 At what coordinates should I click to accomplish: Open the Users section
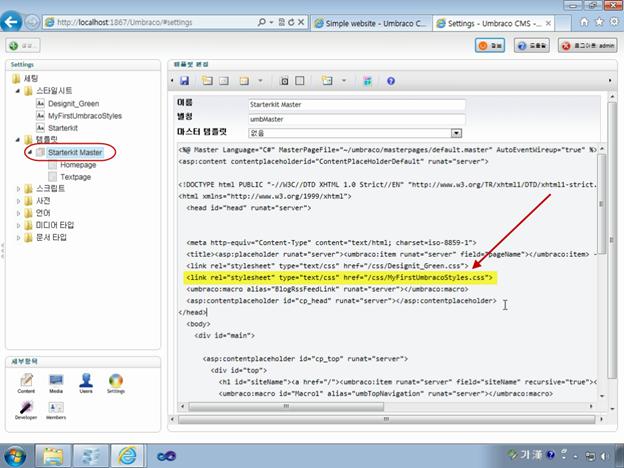pos(86,383)
